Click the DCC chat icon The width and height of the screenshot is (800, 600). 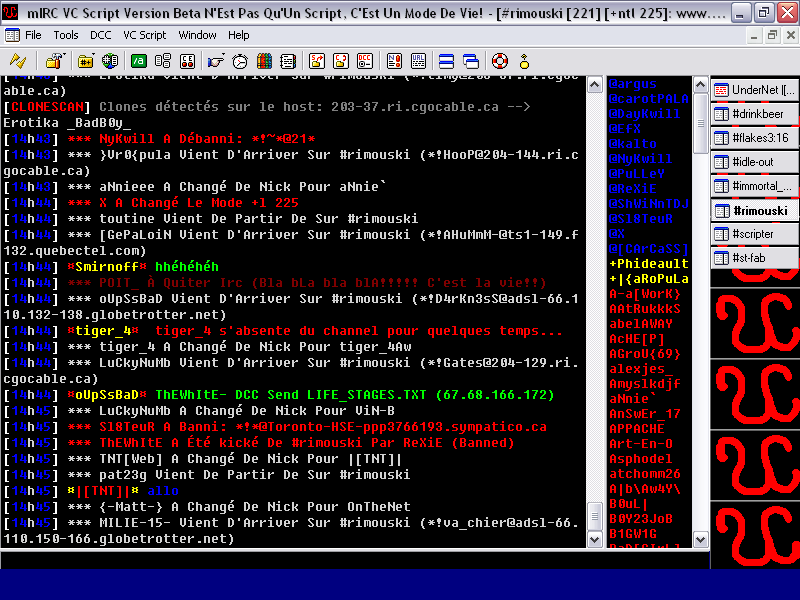[x=341, y=61]
